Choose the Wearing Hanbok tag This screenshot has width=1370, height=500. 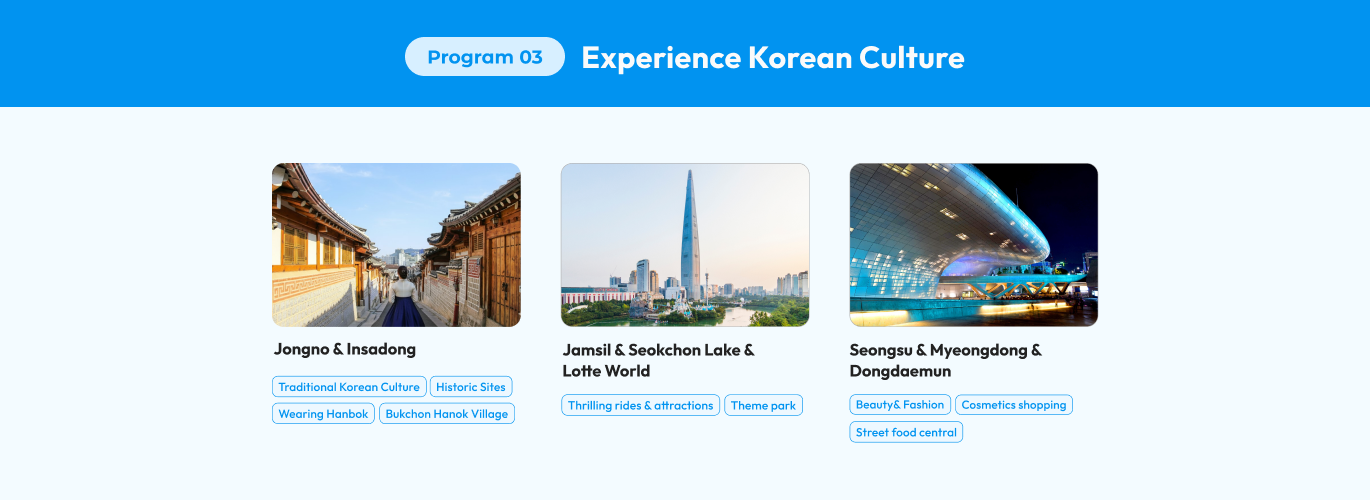click(323, 414)
